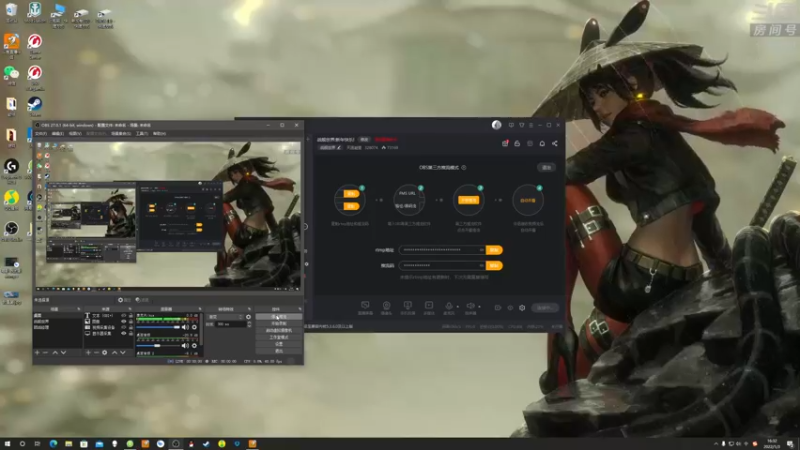Toggle the lock on the display capture source
Screen dimensions: 800x450
(131, 333)
